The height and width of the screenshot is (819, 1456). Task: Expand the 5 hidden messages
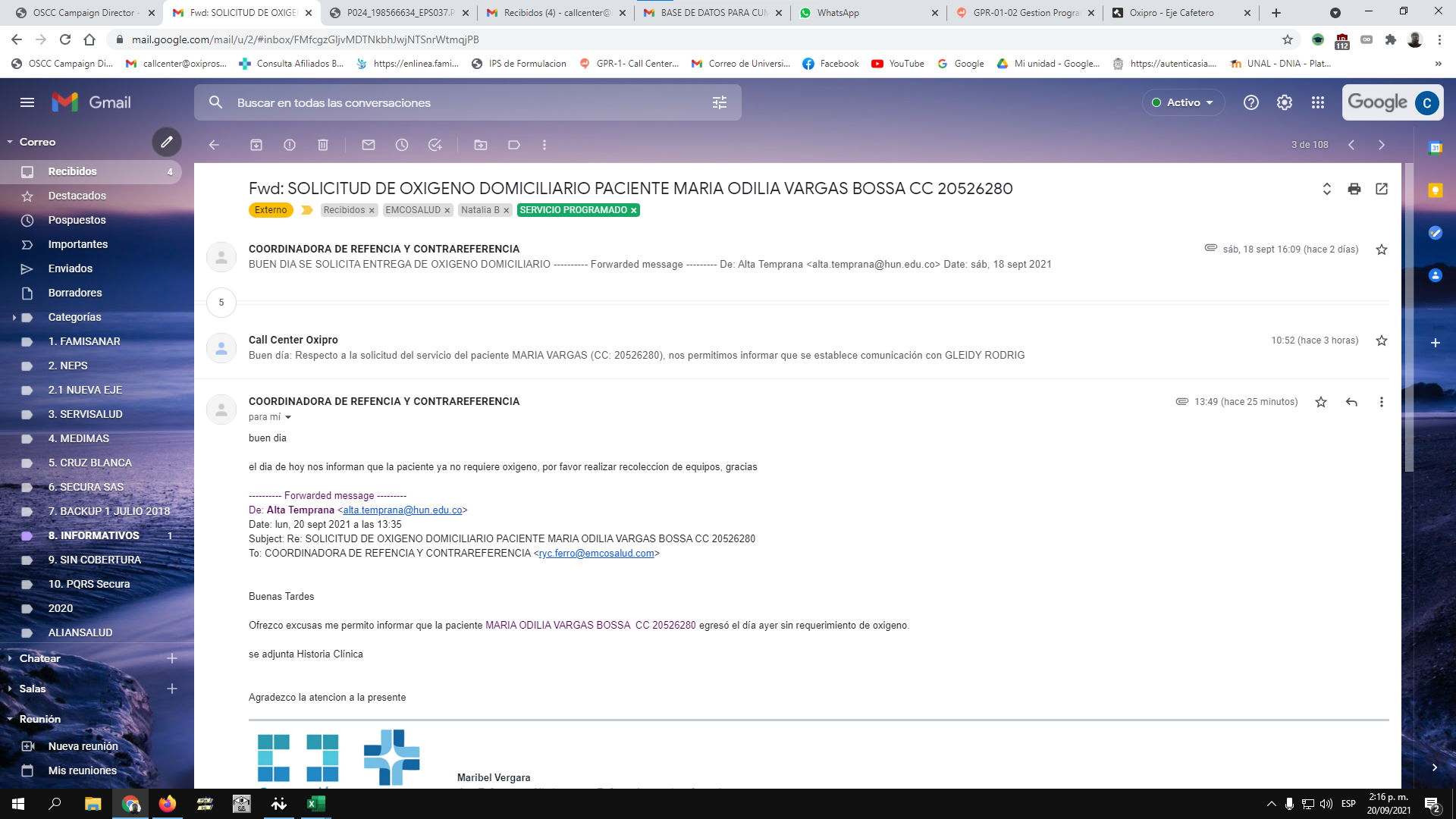coord(221,303)
